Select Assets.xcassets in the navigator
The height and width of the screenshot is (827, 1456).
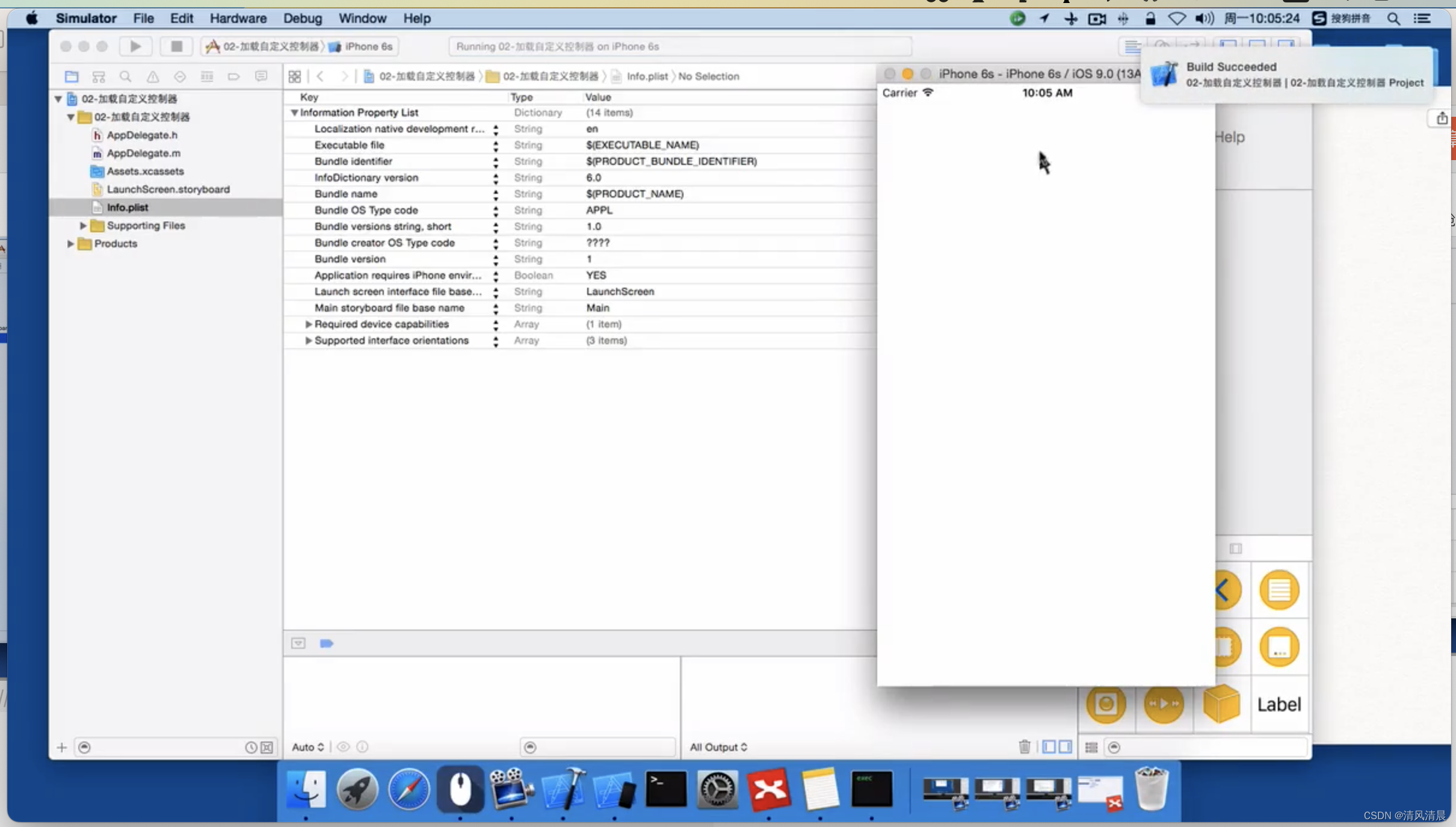point(145,171)
